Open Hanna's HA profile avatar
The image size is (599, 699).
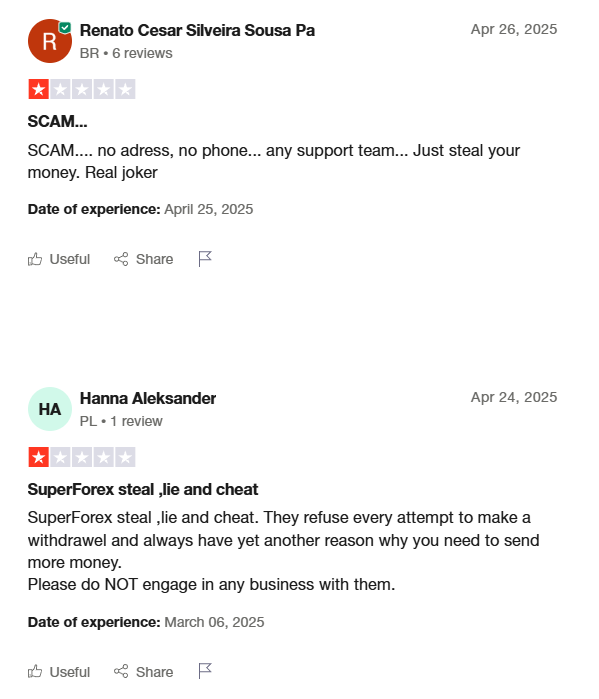coord(49,409)
